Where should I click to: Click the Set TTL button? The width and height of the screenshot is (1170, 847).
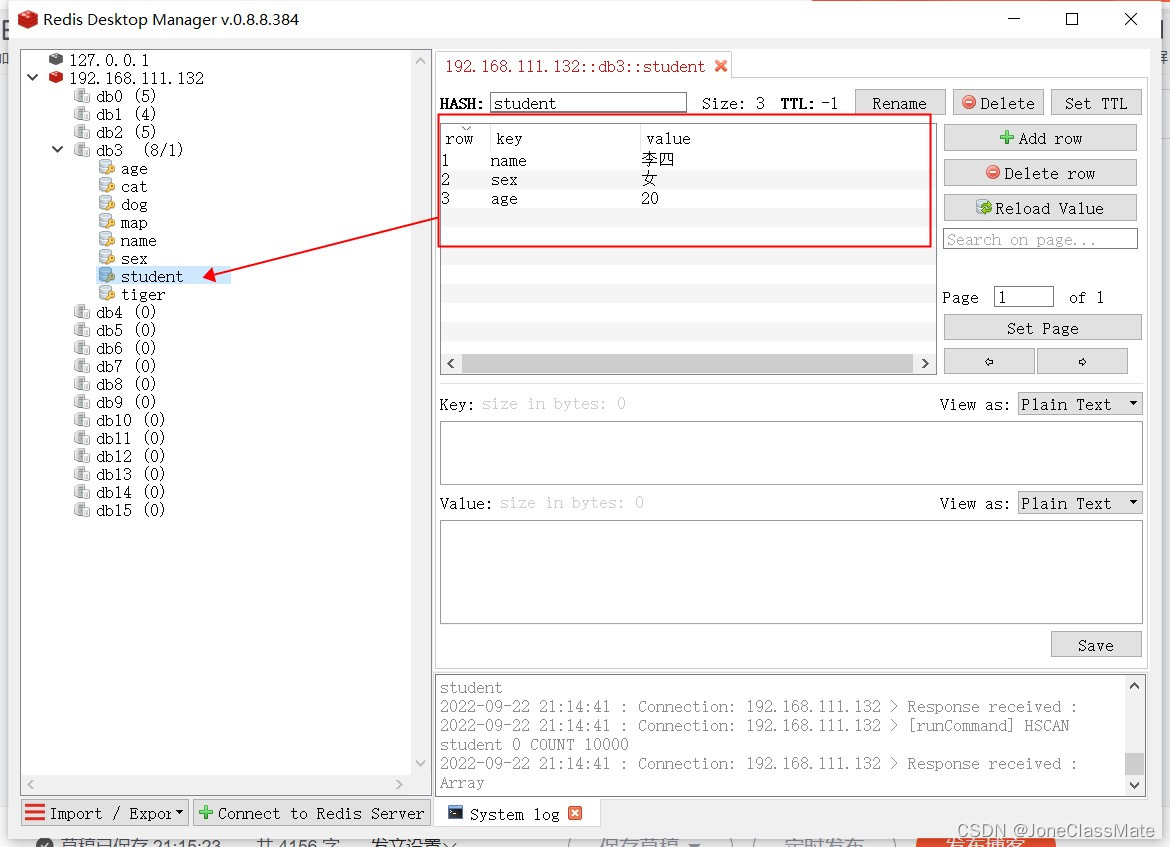click(1096, 103)
